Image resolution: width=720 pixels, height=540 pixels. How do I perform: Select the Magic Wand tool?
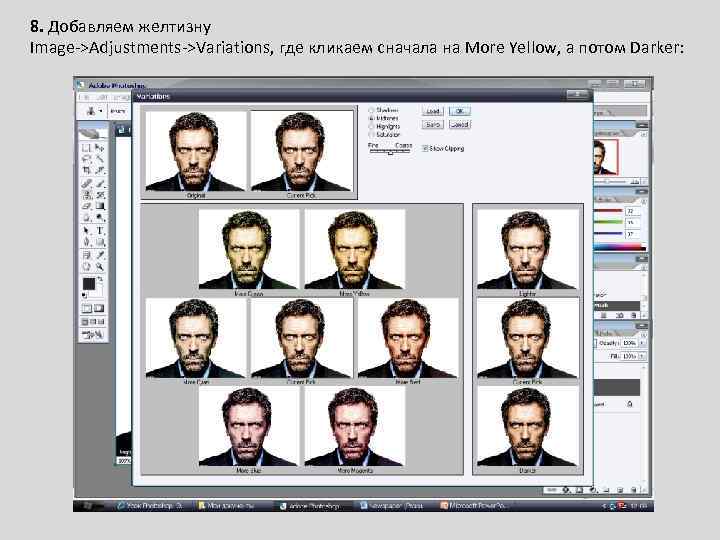(x=100, y=159)
